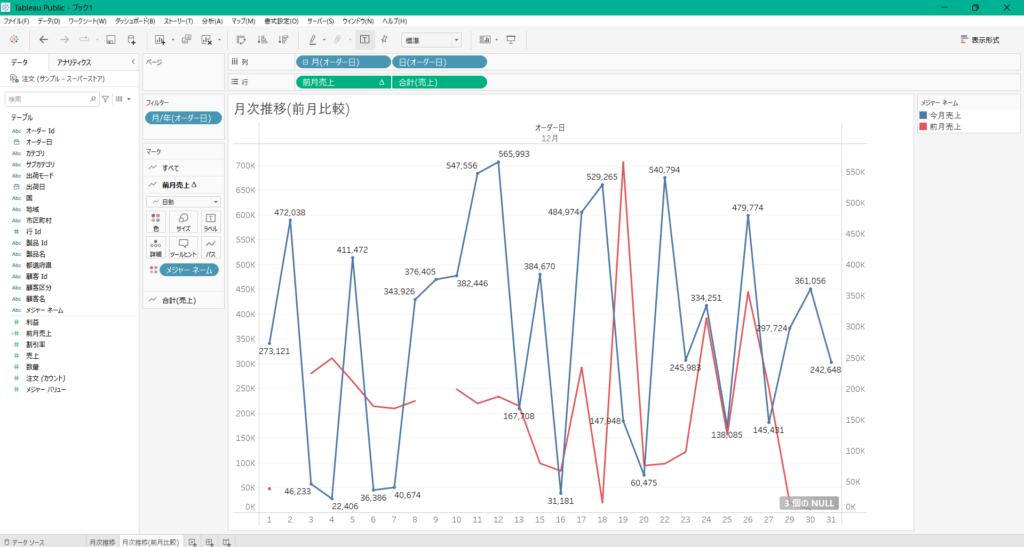The image size is (1024, 547).
Task: Click the Highlight pen icon
Action: (312, 40)
